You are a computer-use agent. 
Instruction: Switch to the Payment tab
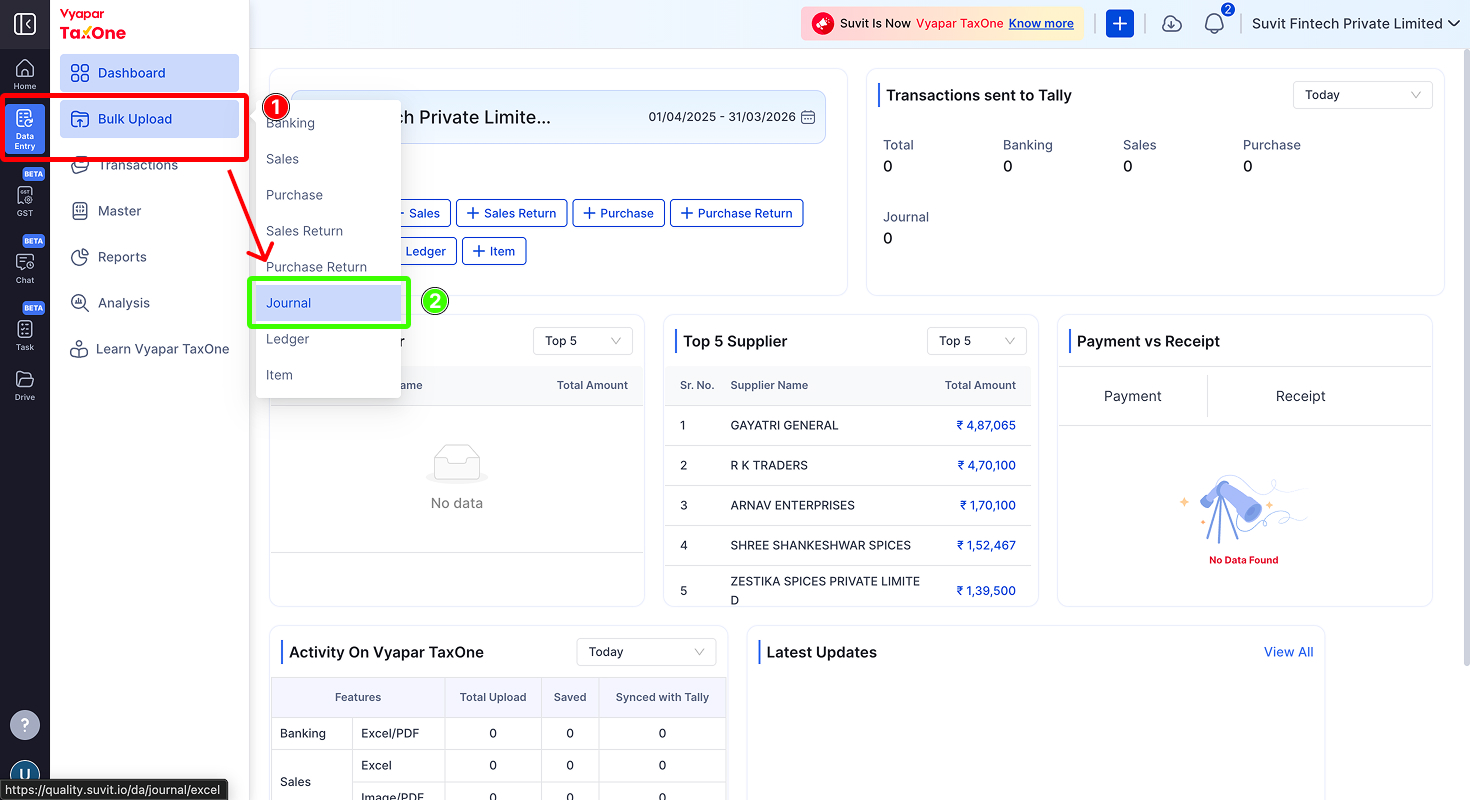click(x=1132, y=396)
